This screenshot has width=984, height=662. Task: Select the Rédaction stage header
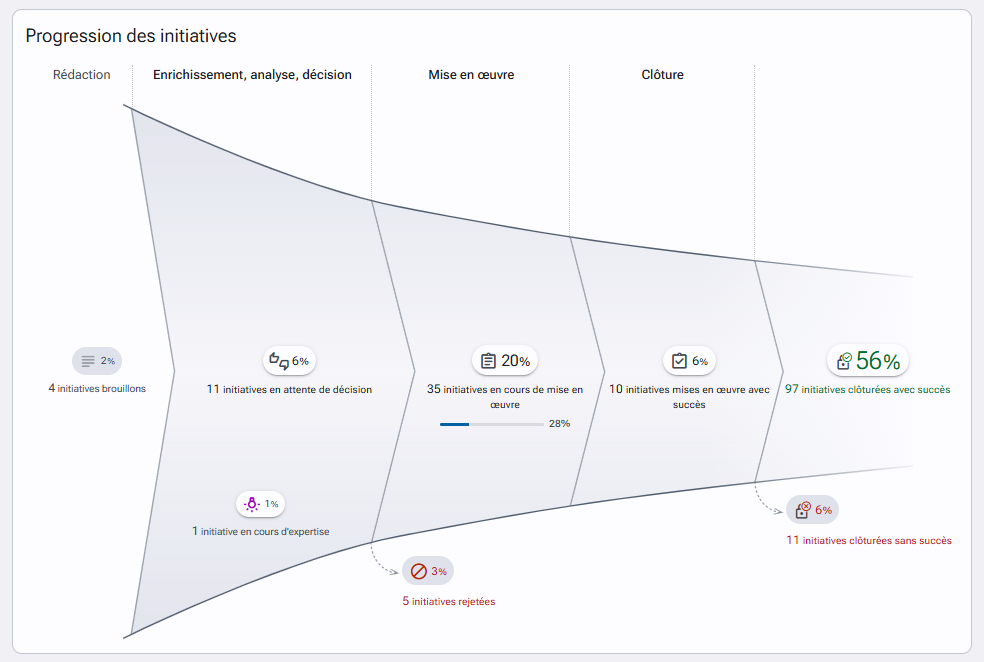82,75
